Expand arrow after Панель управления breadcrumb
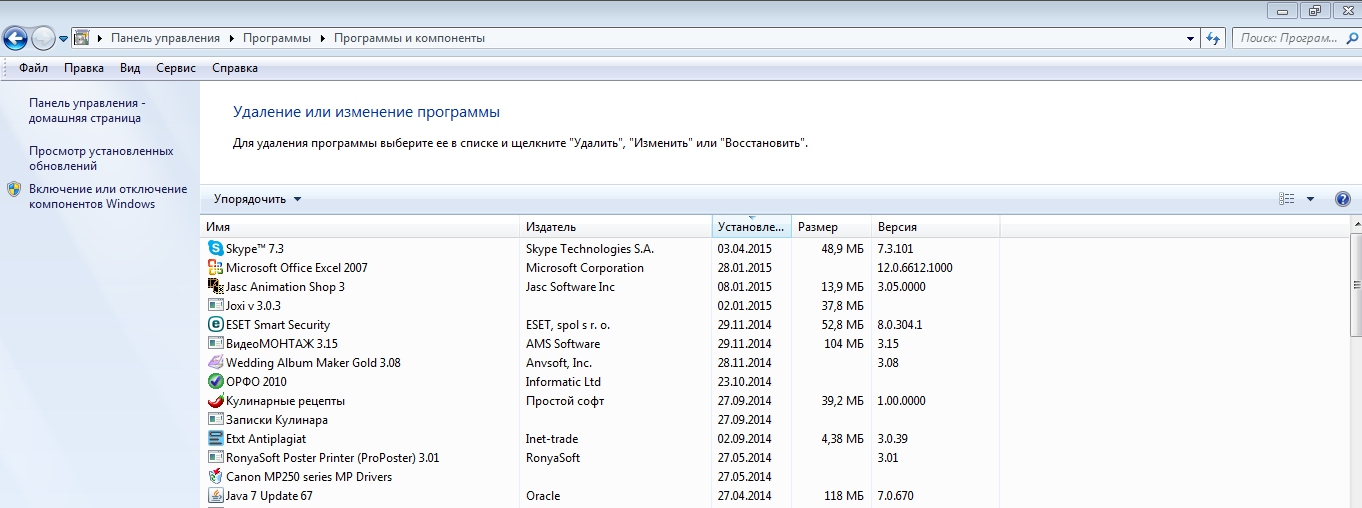 (231, 38)
